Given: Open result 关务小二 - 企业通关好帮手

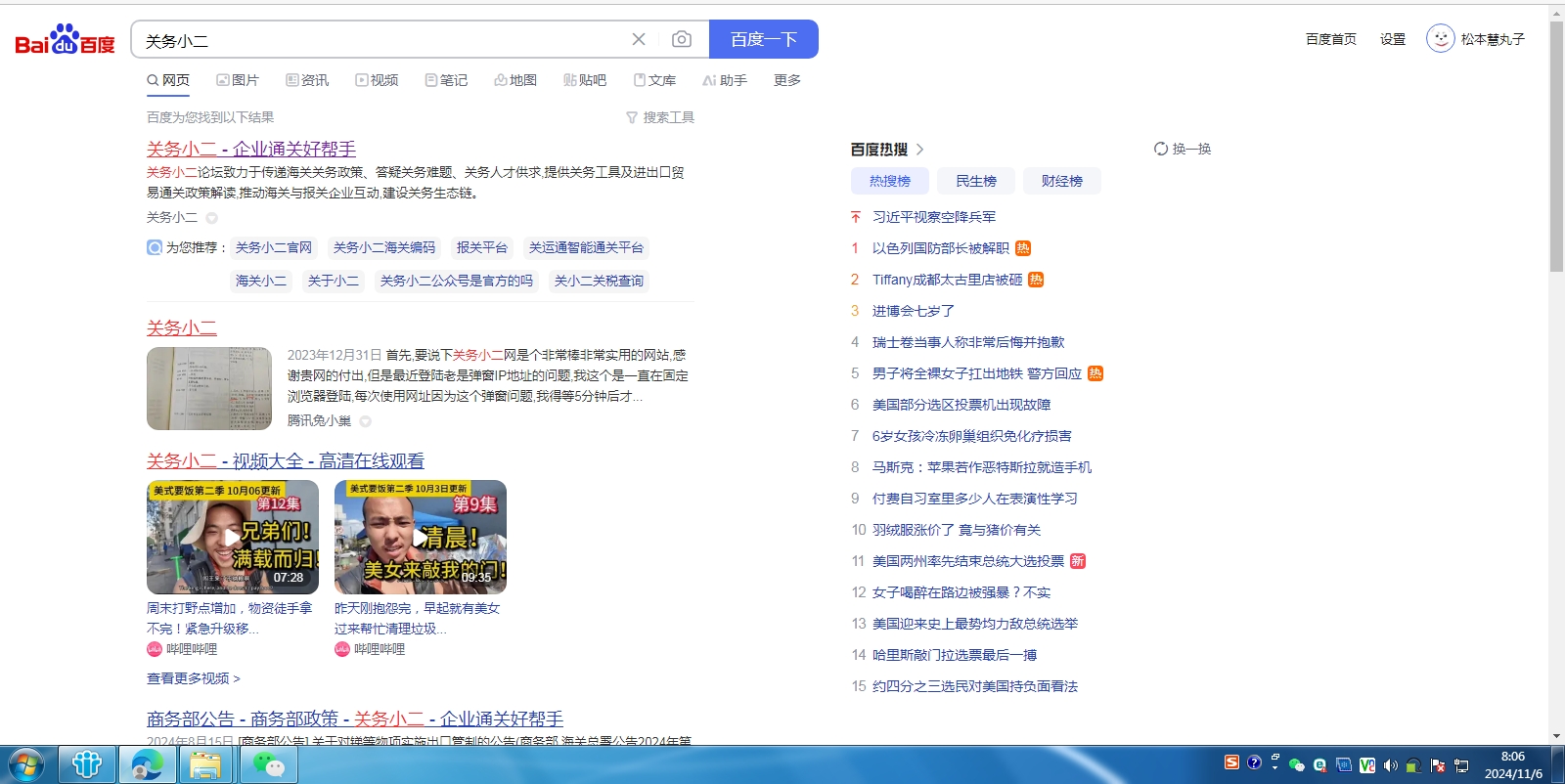Looking at the screenshot, I should pos(251,149).
